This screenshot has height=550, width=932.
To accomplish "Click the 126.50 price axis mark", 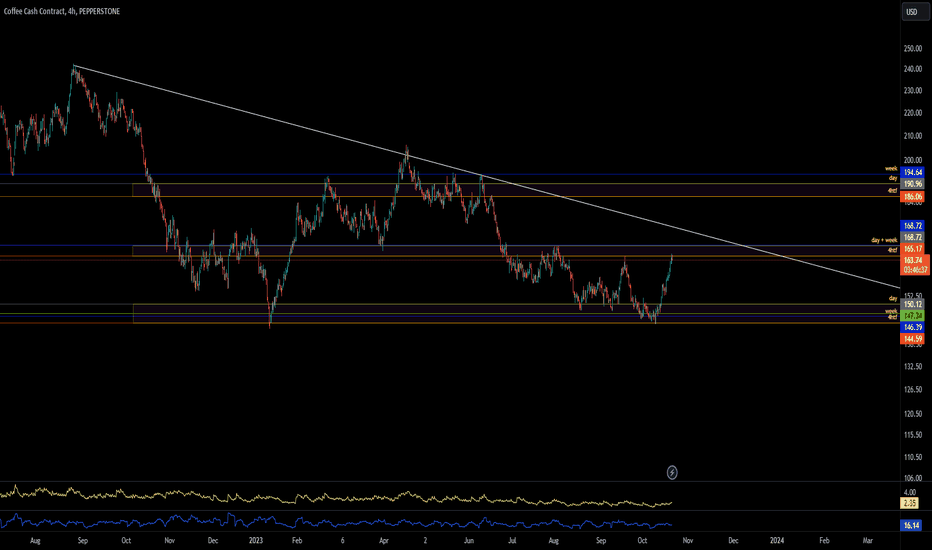I will tap(912, 389).
